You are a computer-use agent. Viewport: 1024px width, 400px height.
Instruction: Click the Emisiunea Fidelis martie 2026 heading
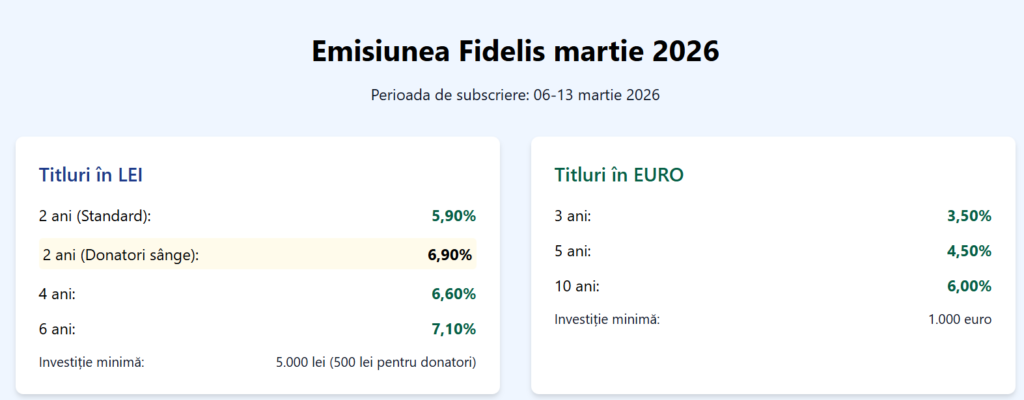[x=515, y=52]
